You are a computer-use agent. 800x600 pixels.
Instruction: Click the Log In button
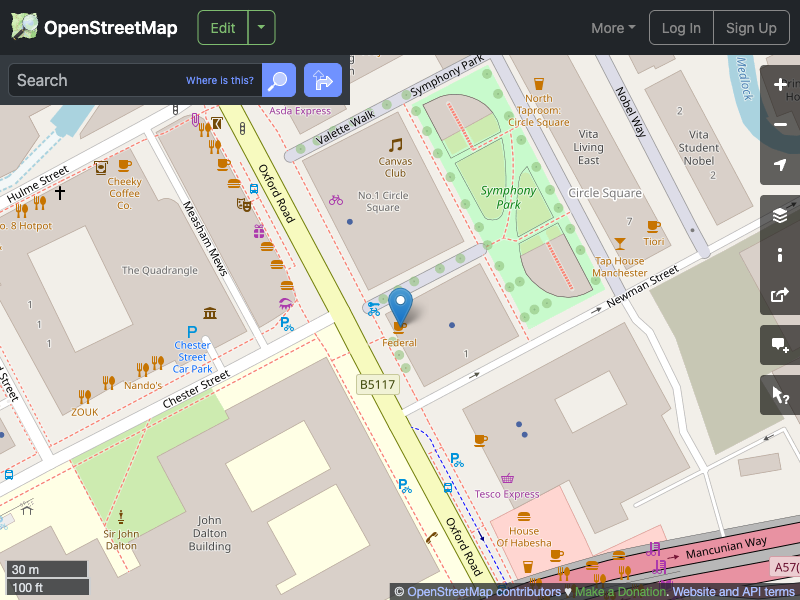point(681,27)
